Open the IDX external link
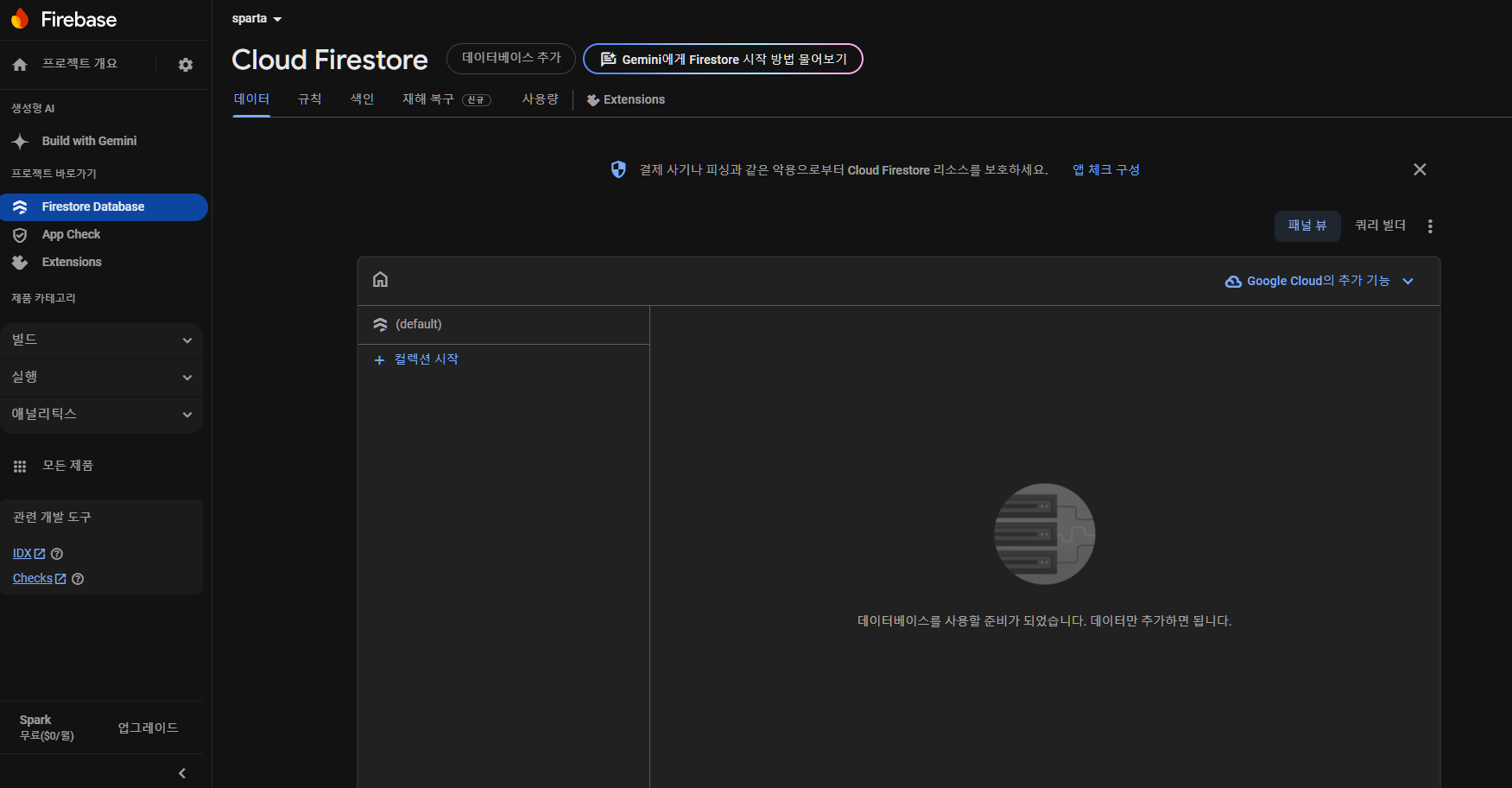The image size is (1512, 788). tap(28, 554)
